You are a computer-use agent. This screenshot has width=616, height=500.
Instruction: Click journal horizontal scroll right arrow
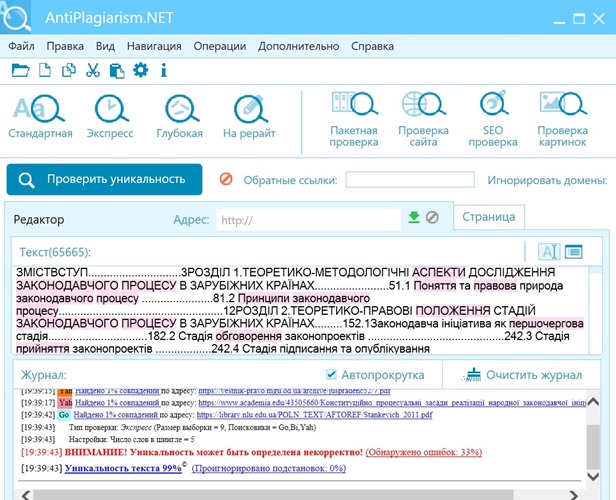pyautogui.click(x=574, y=495)
